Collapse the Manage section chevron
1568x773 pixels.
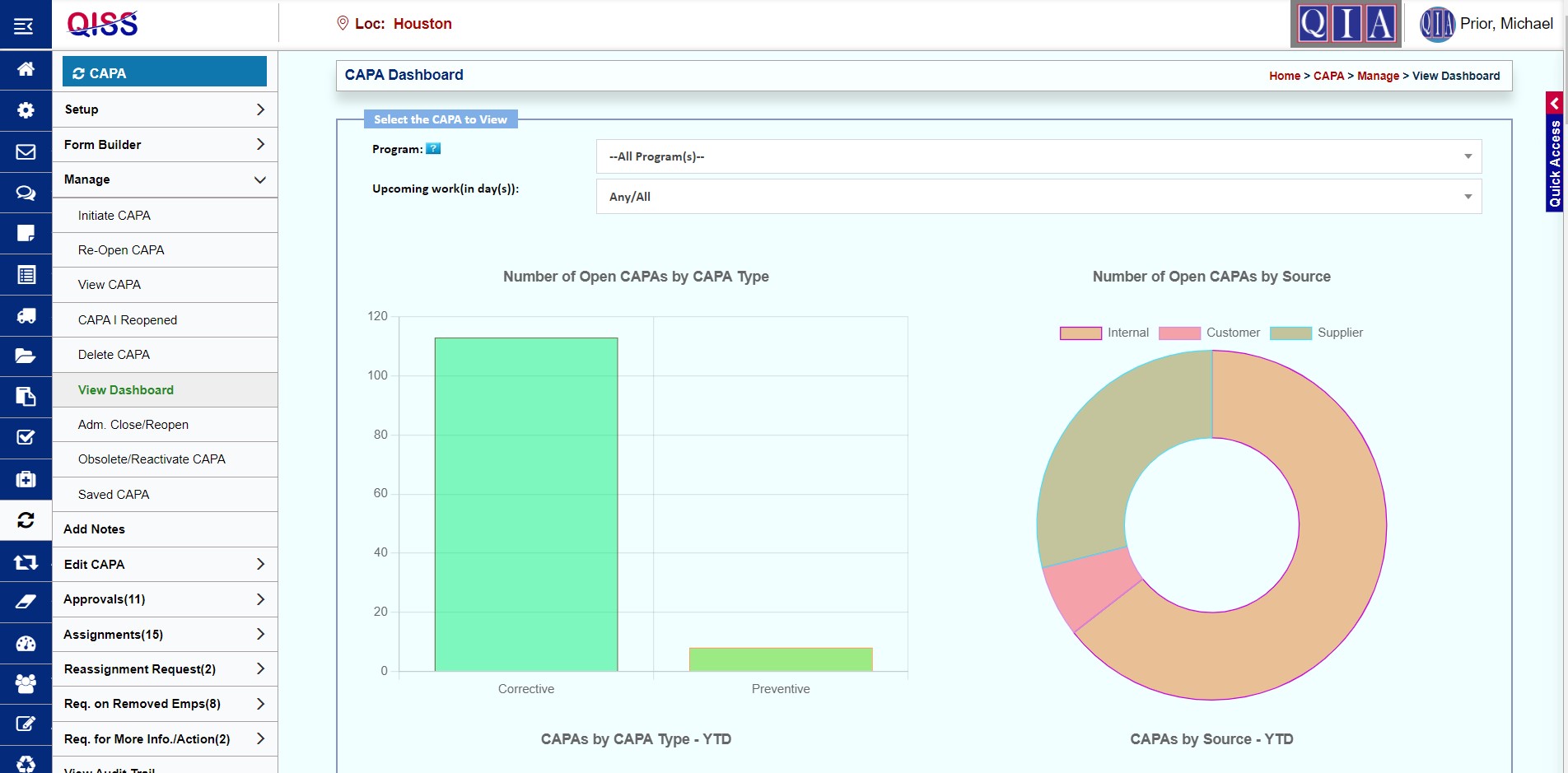click(x=259, y=179)
